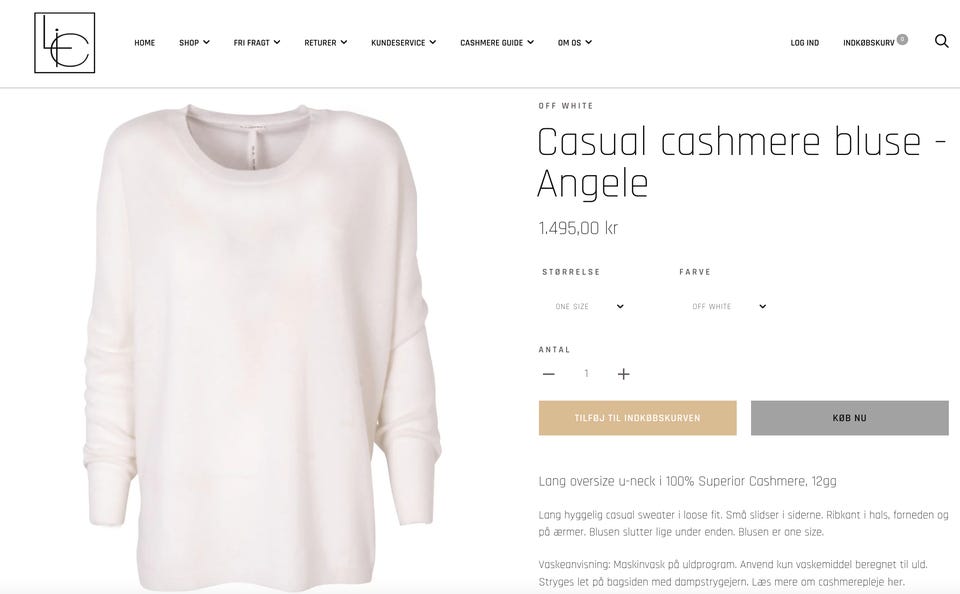Open the search magnifier icon
Screen dimensions: 960x594
(x=942, y=42)
